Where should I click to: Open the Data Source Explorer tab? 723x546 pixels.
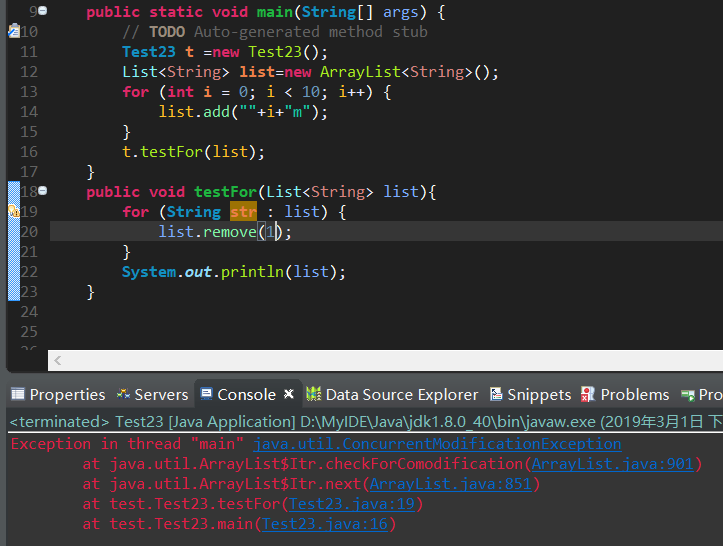(x=392, y=395)
